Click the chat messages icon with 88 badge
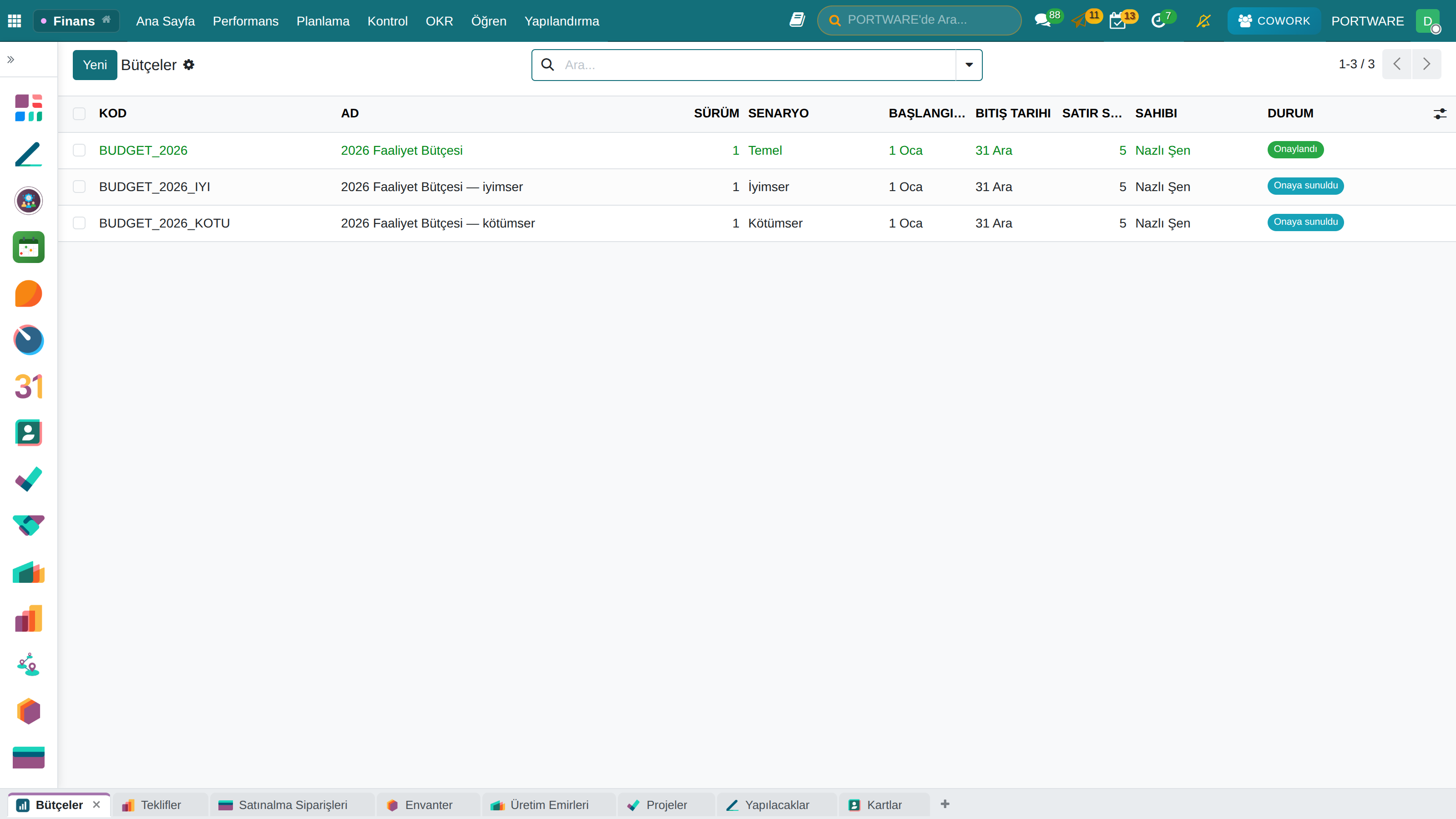The height and width of the screenshot is (819, 1456). coord(1042,21)
